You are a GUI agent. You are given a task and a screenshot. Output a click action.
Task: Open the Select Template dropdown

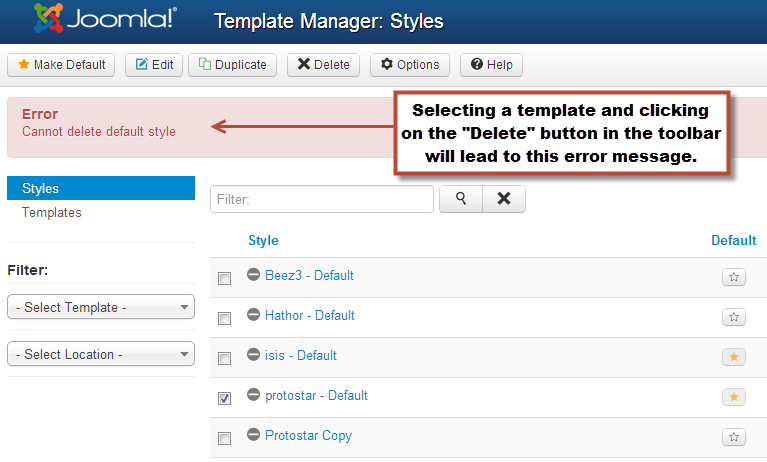101,307
